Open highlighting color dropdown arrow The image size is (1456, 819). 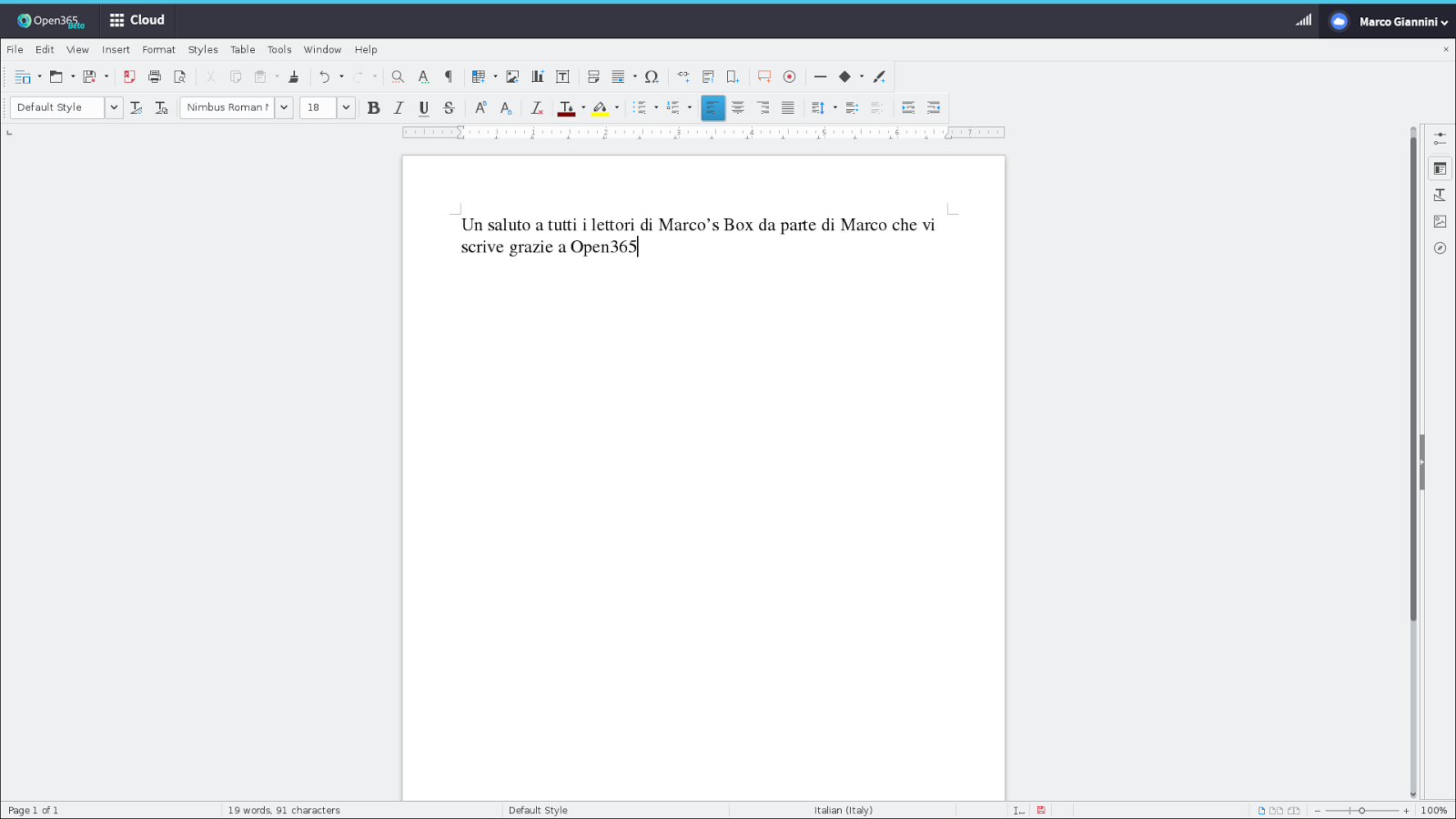(617, 108)
